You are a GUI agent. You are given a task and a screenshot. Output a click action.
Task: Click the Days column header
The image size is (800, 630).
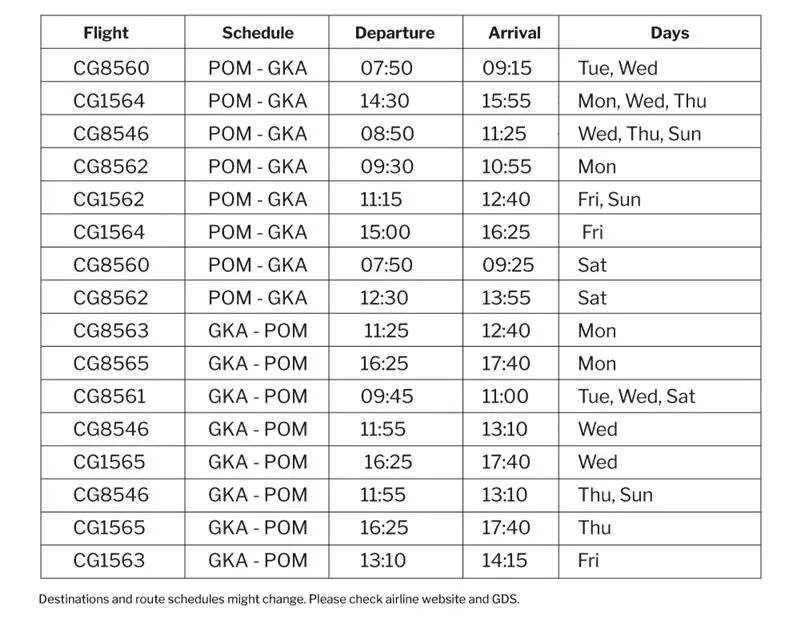click(x=669, y=33)
